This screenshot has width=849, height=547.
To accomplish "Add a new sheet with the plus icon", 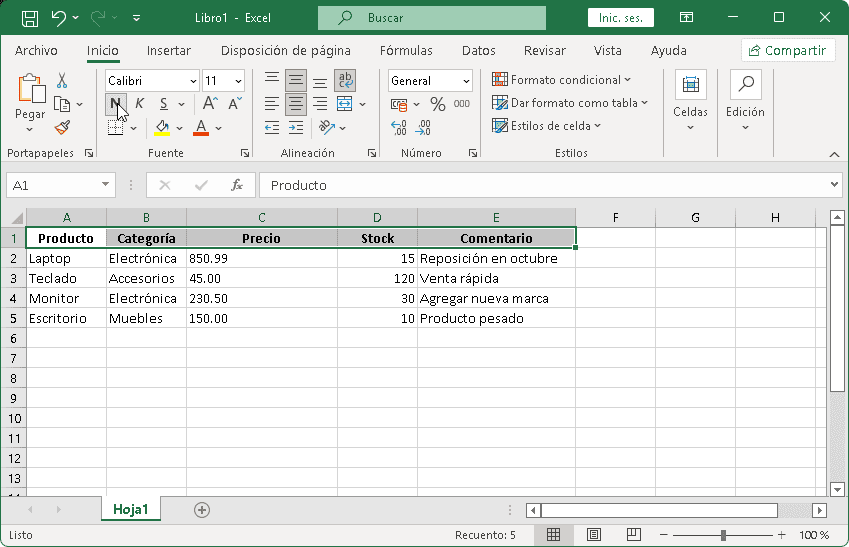I will point(202,509).
